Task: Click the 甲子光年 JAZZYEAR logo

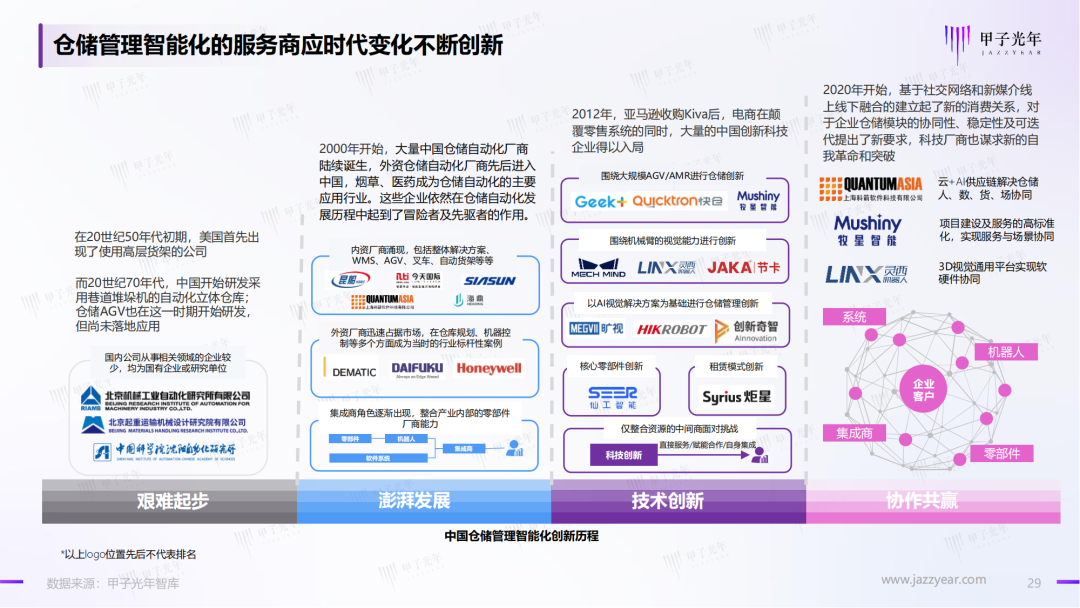Action: coord(993,43)
